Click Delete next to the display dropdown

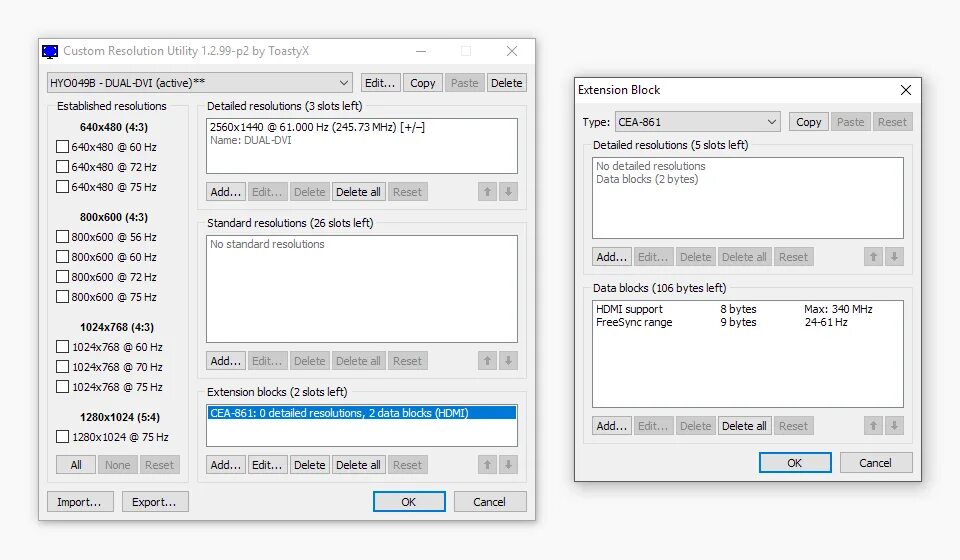tap(506, 83)
